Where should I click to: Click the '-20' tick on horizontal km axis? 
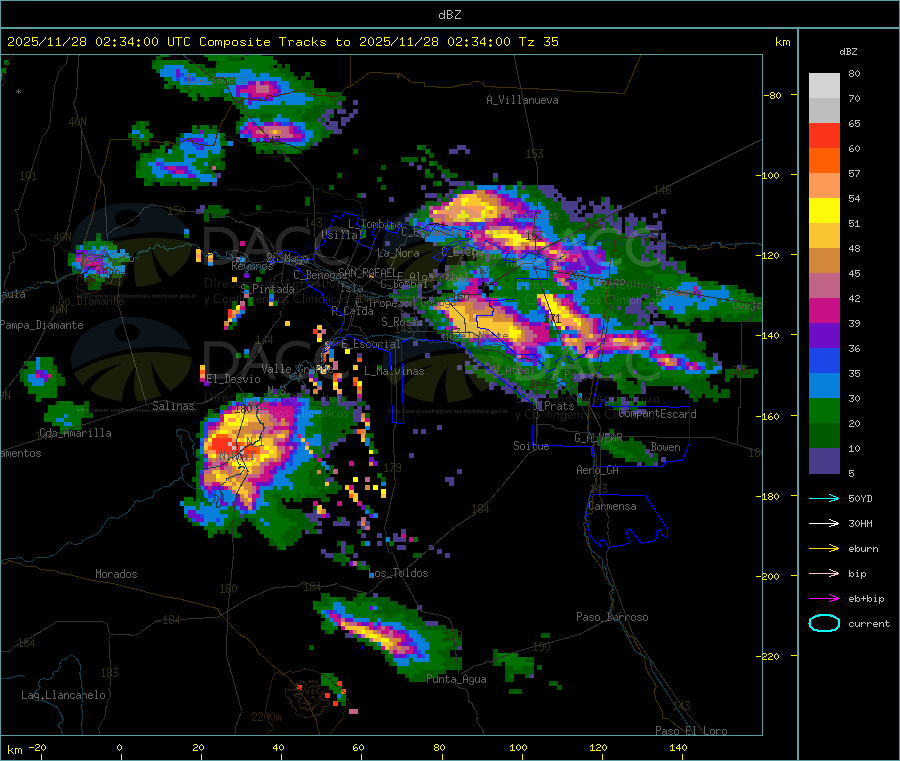[37, 747]
